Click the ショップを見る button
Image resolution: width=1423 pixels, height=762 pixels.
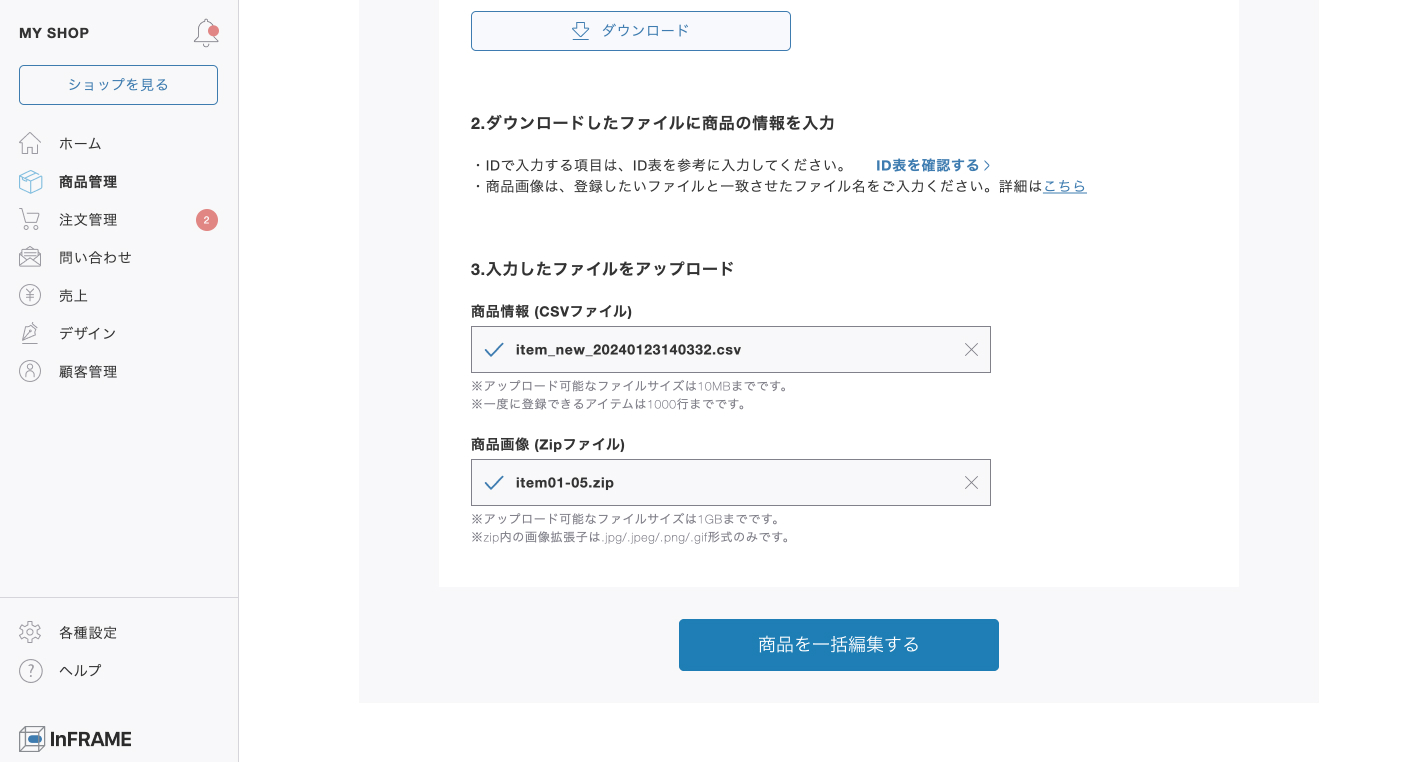pyautogui.click(x=118, y=85)
